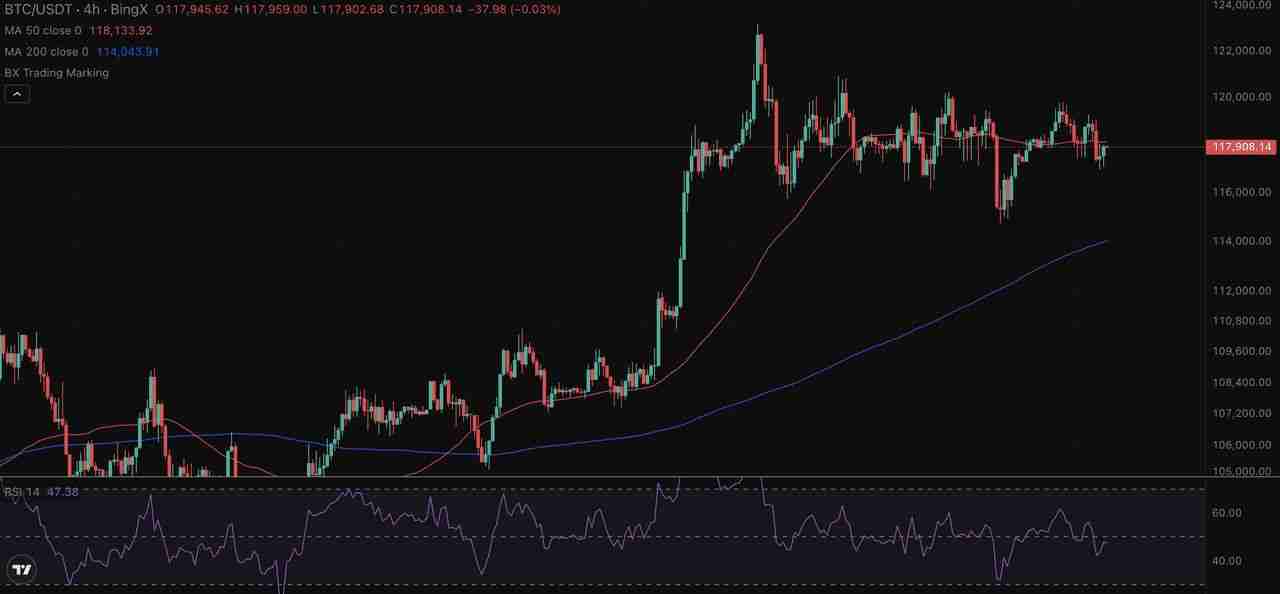
Task: Click the TradingView logo icon
Action: tap(21, 570)
